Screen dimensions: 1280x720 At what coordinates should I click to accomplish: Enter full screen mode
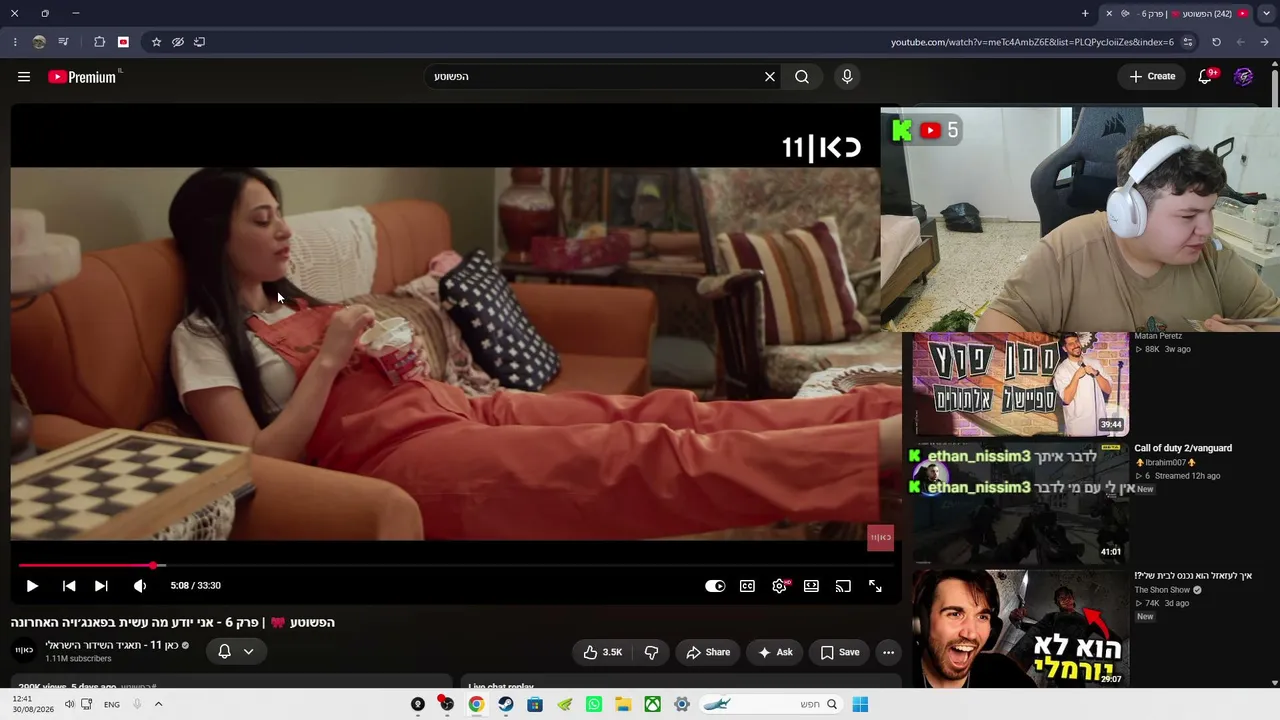point(875,586)
